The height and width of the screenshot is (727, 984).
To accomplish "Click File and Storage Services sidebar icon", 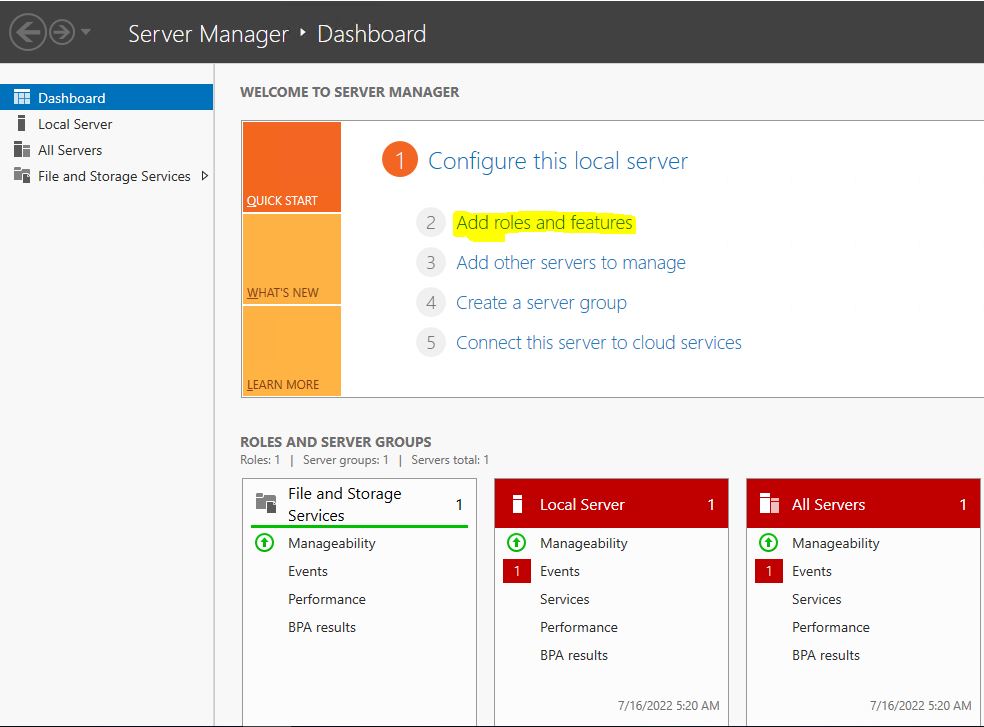I will (x=22, y=175).
